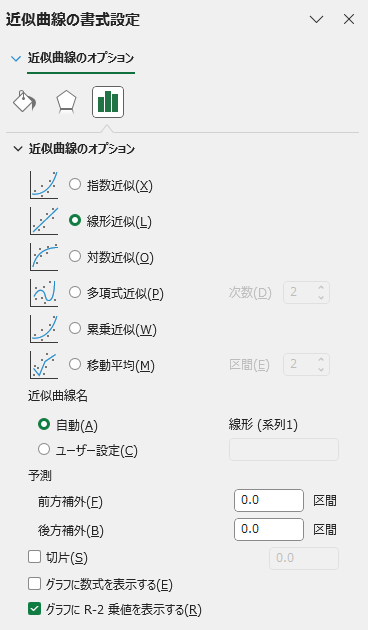368x630 pixels.
Task: Close the 近似曲線の書式設定 pane
Action: tap(349, 19)
